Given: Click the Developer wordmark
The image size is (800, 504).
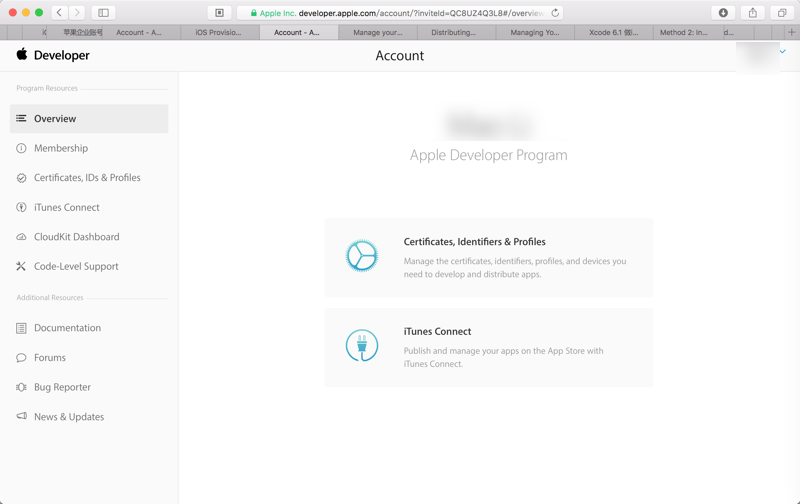Looking at the screenshot, I should click(x=62, y=55).
